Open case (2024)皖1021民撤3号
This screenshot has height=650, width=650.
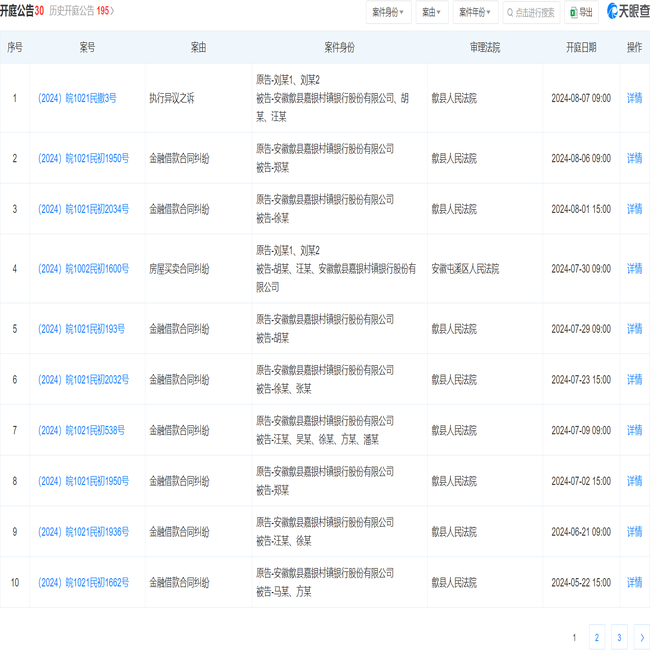[77, 98]
